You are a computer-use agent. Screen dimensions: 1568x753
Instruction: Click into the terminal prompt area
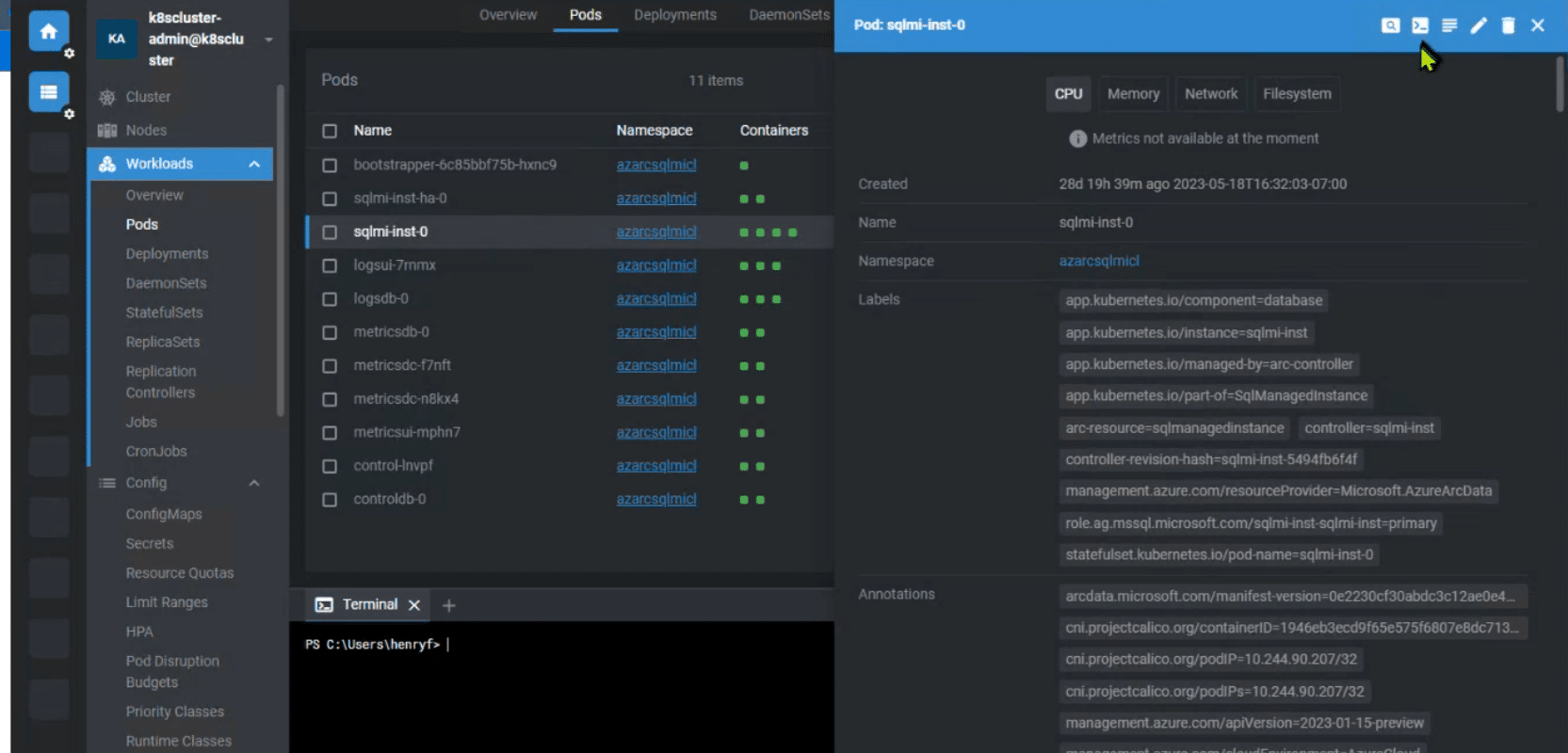pos(561,687)
